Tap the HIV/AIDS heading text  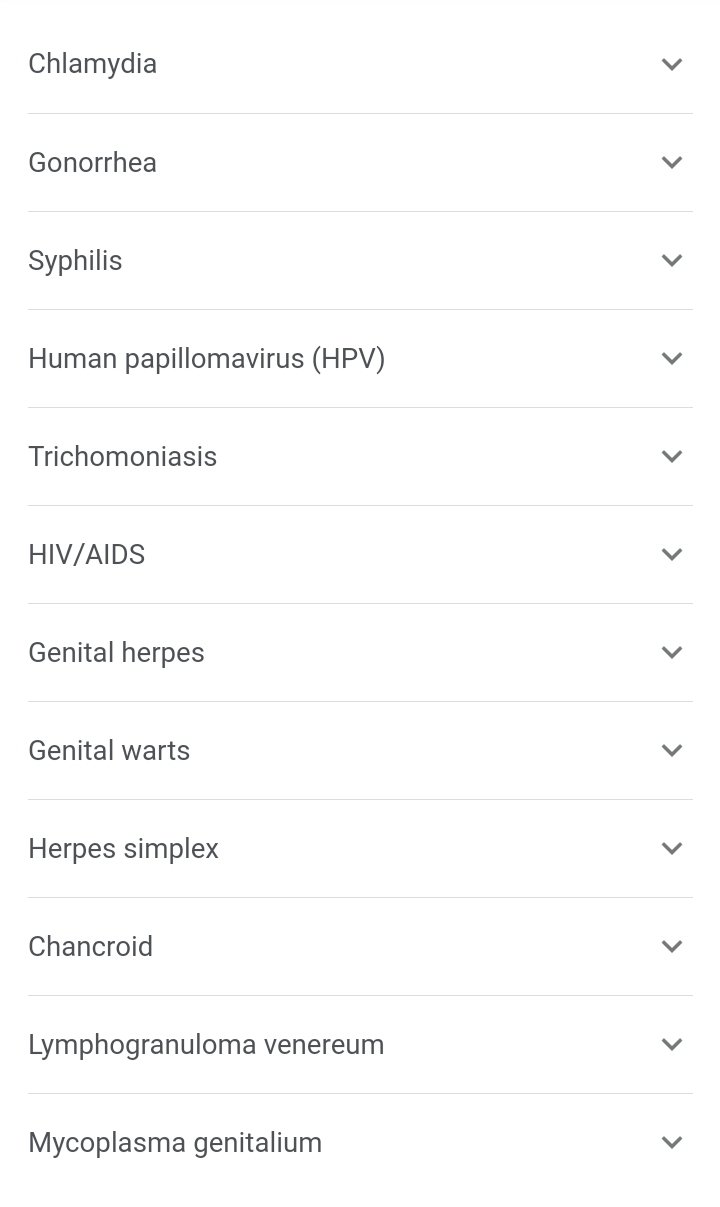(86, 554)
